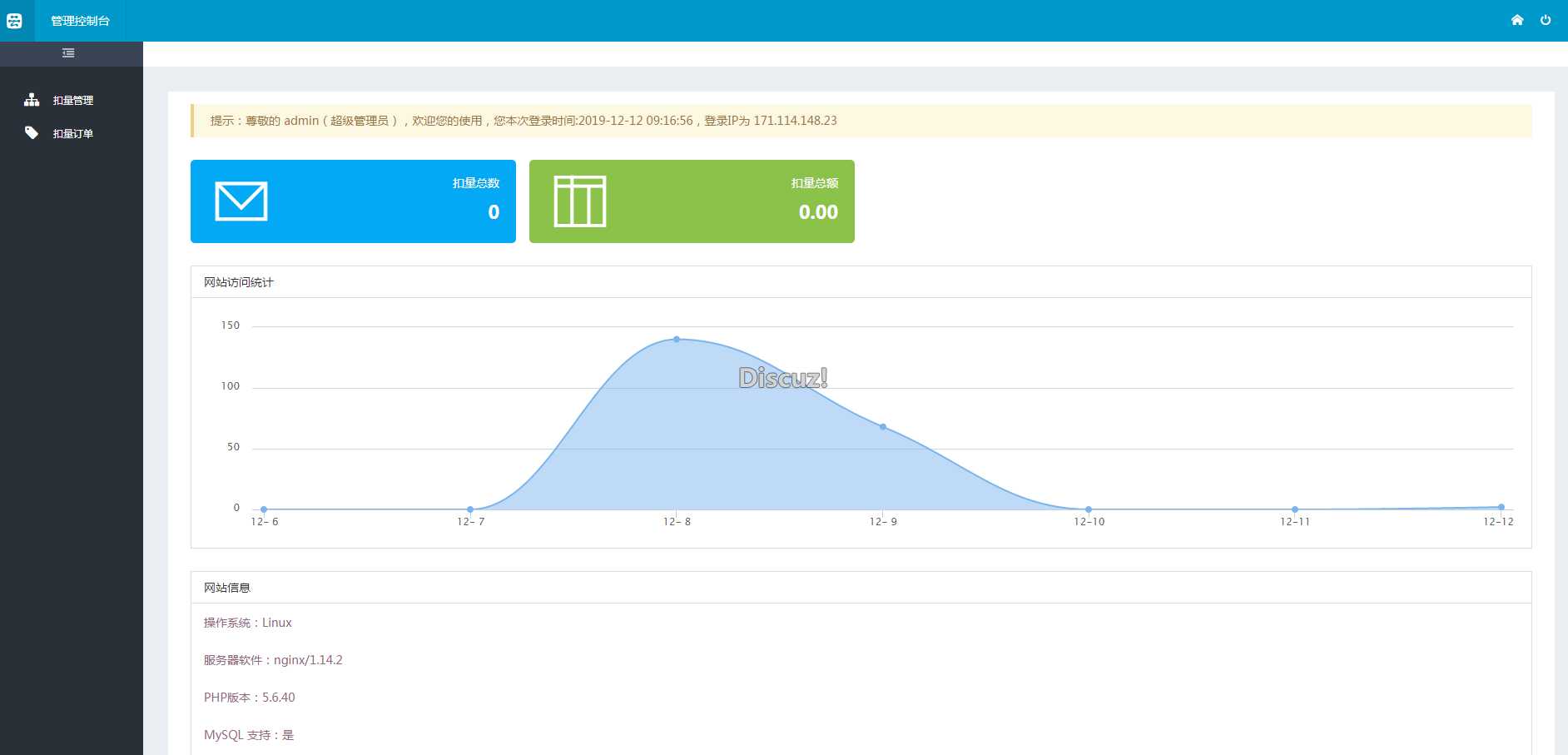Click the 12-12 chart data point
The width and height of the screenshot is (1568, 755).
[x=1501, y=507]
